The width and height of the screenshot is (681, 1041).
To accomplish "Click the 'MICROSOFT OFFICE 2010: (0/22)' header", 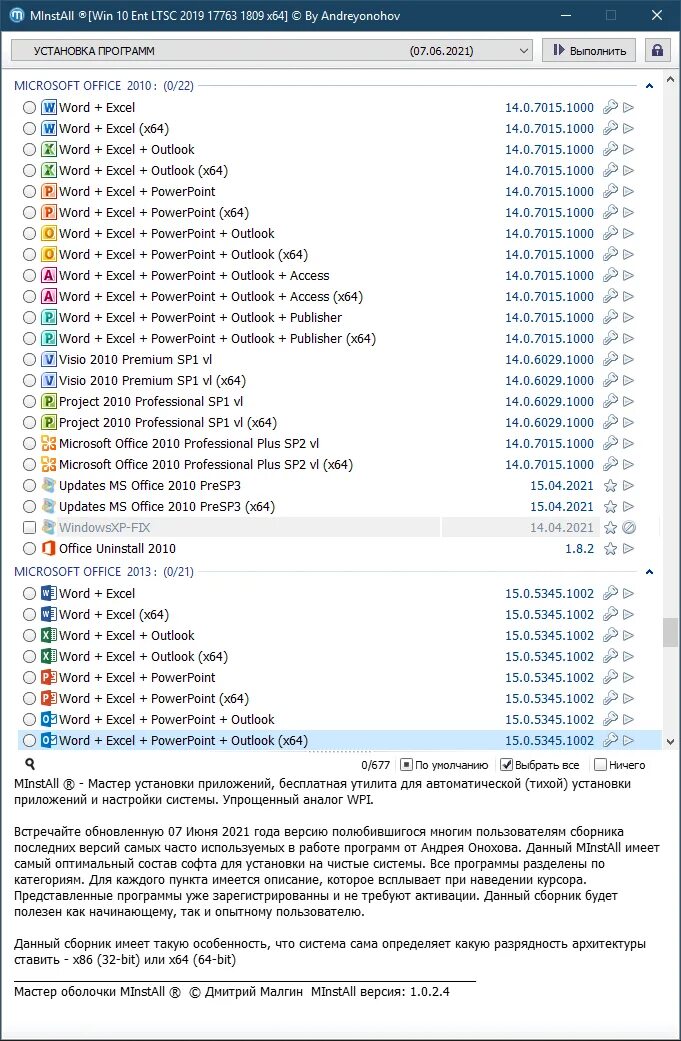I will [104, 86].
